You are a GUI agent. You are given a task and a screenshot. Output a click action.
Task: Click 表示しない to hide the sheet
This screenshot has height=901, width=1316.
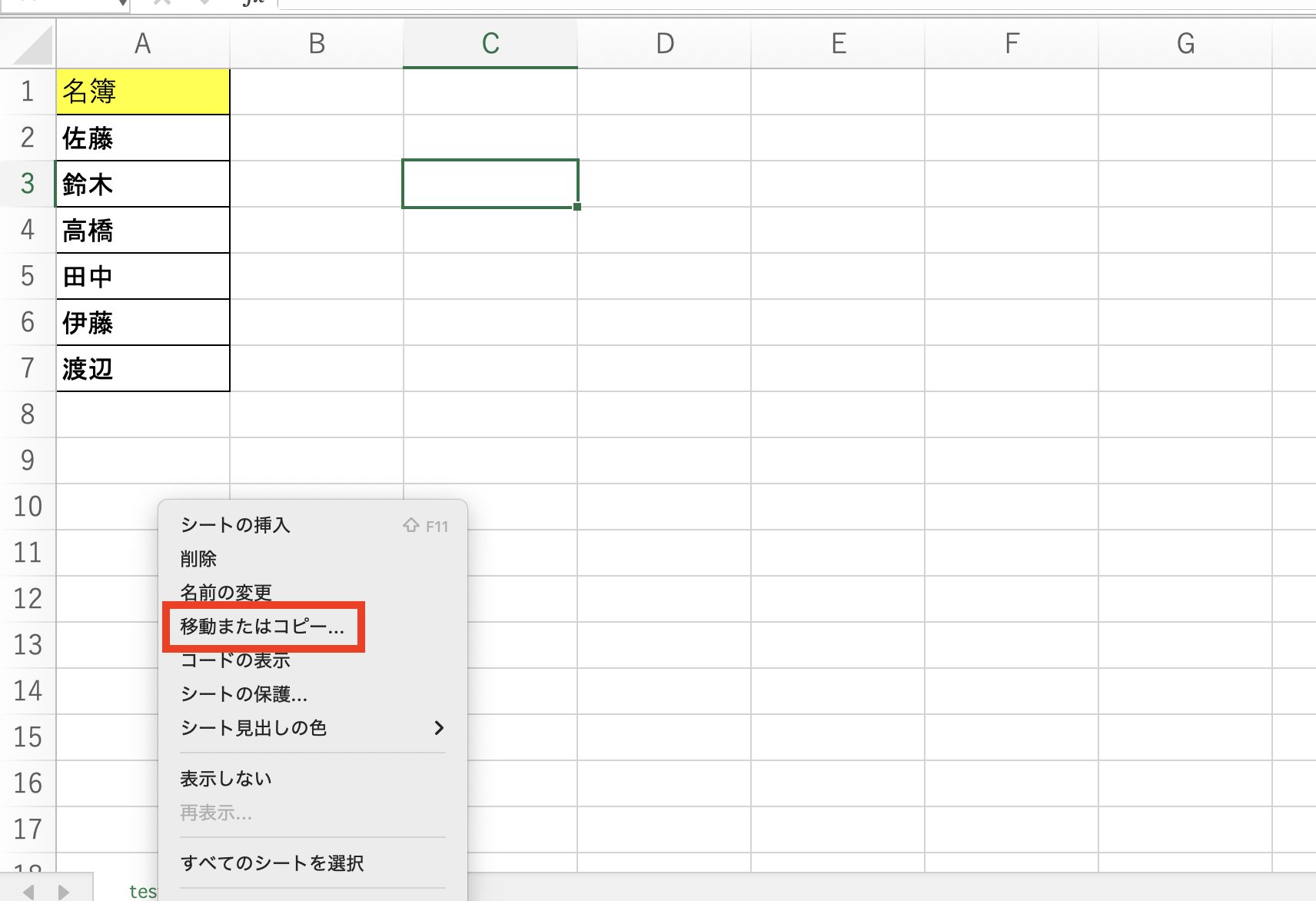(224, 778)
